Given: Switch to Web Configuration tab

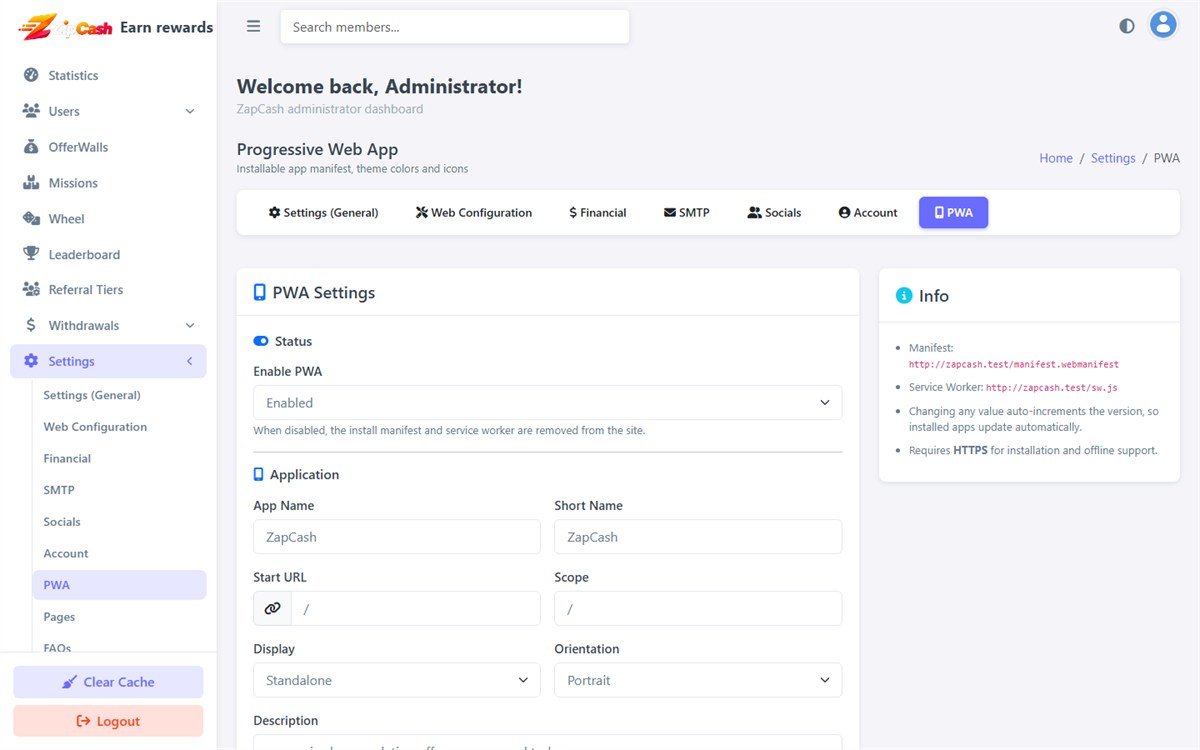Looking at the screenshot, I should 474,212.
